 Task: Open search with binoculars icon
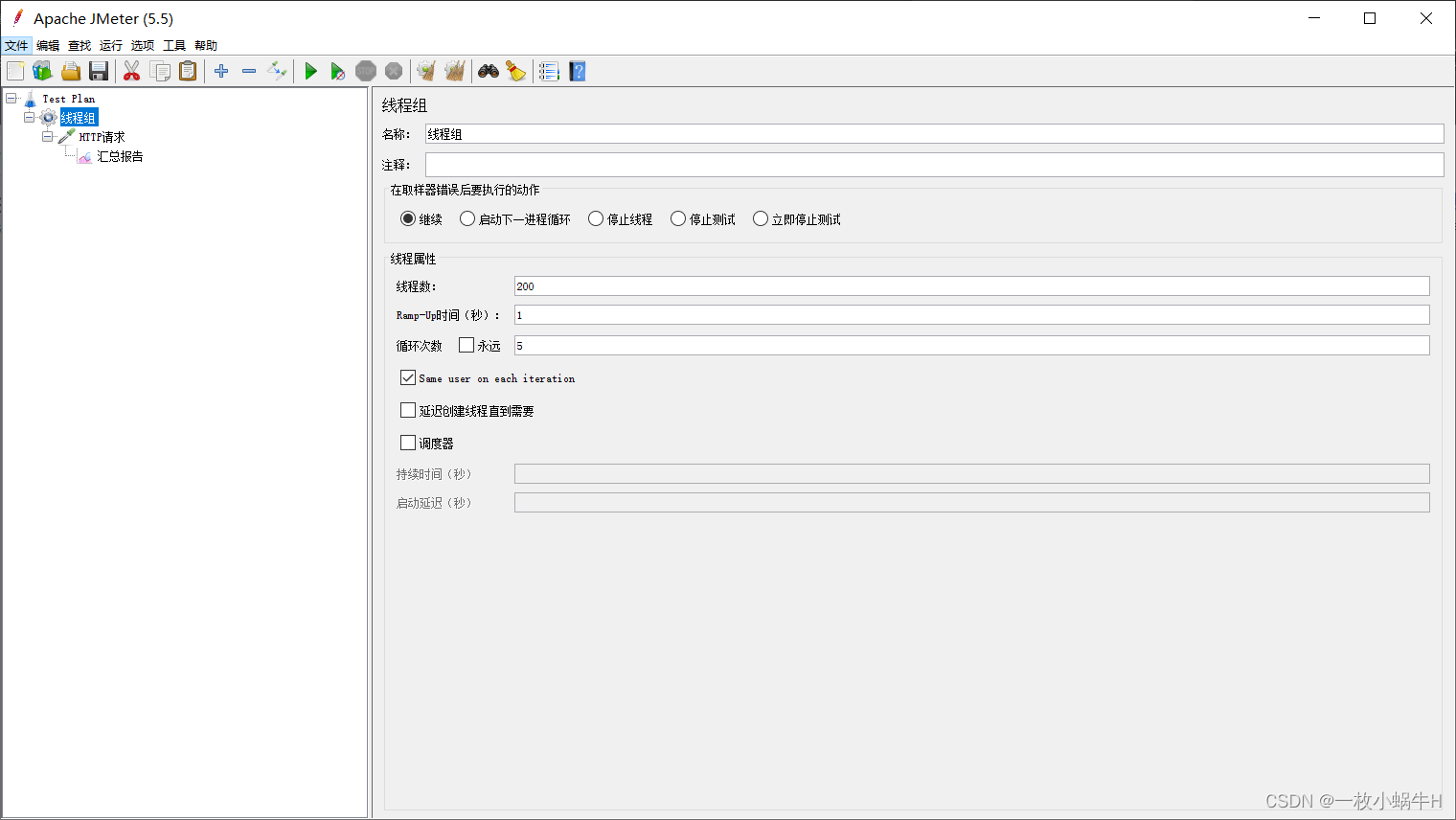pyautogui.click(x=489, y=71)
